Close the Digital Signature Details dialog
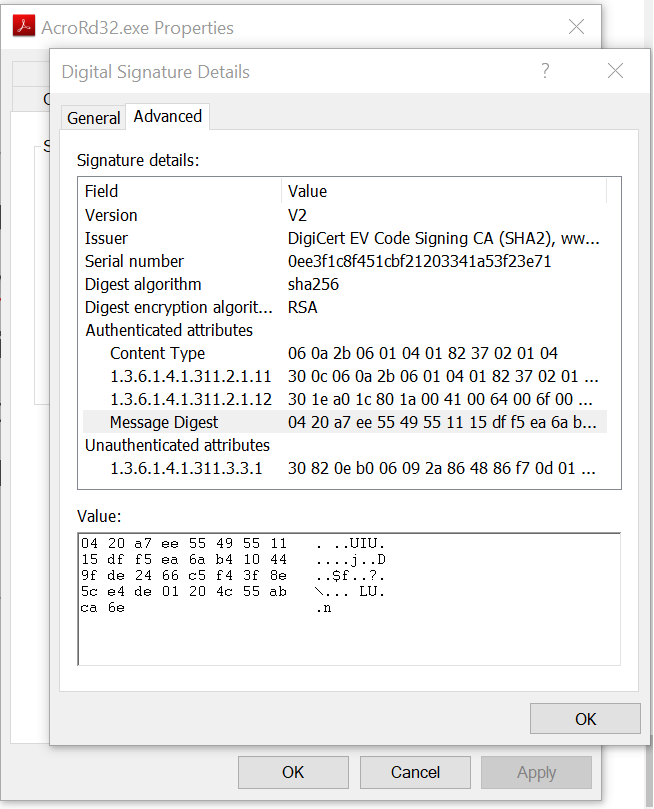Viewport: 654px width, 809px height. pos(615,71)
